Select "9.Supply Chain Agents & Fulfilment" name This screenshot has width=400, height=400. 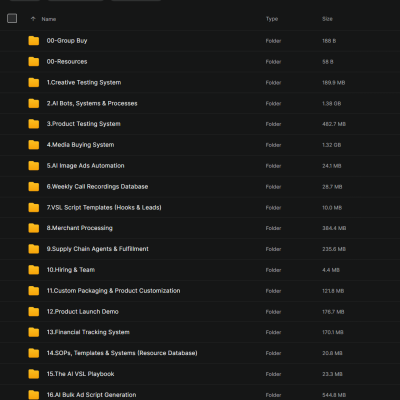pyautogui.click(x=97, y=249)
